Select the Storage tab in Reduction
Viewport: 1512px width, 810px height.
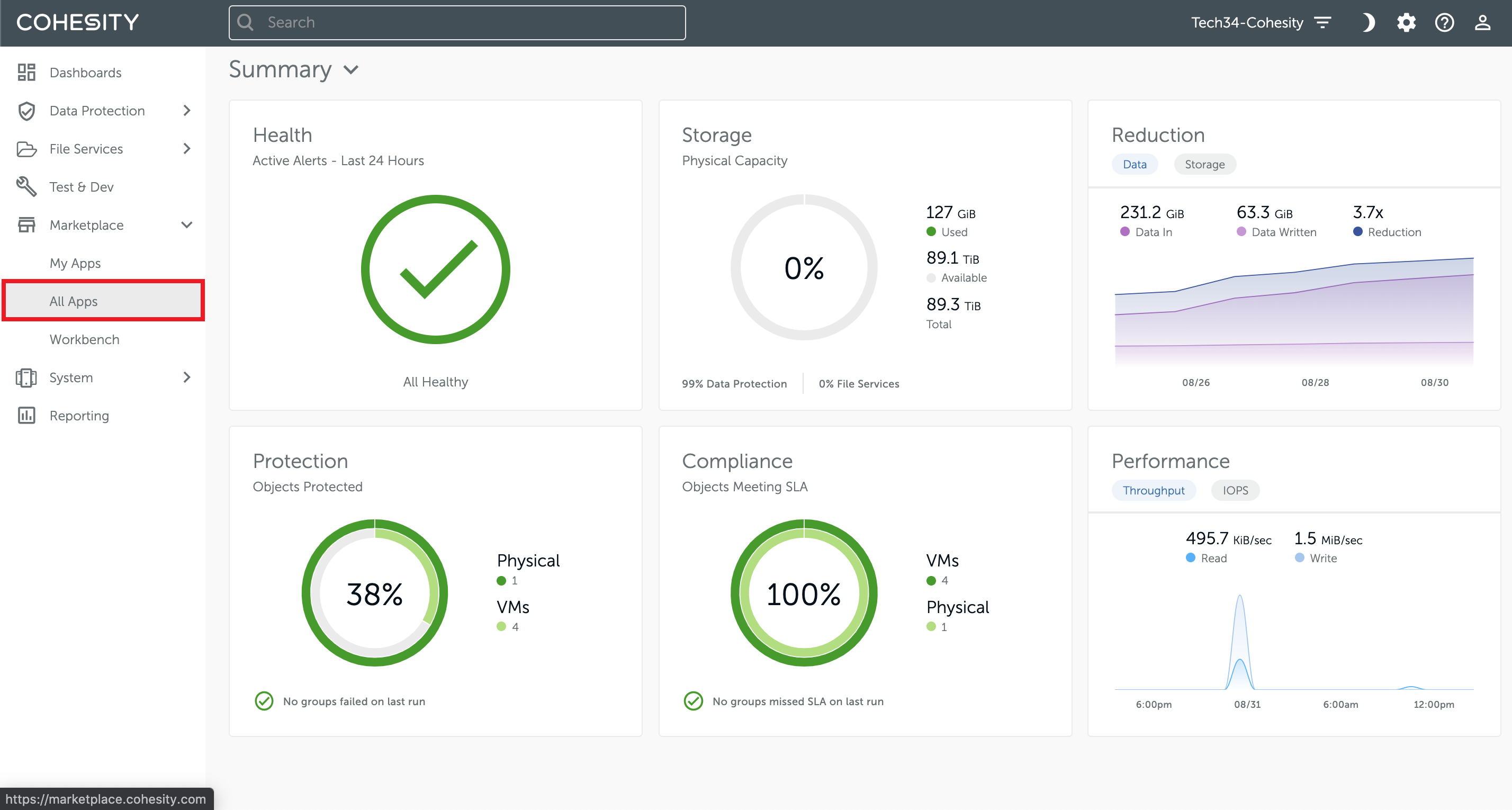pyautogui.click(x=1204, y=164)
